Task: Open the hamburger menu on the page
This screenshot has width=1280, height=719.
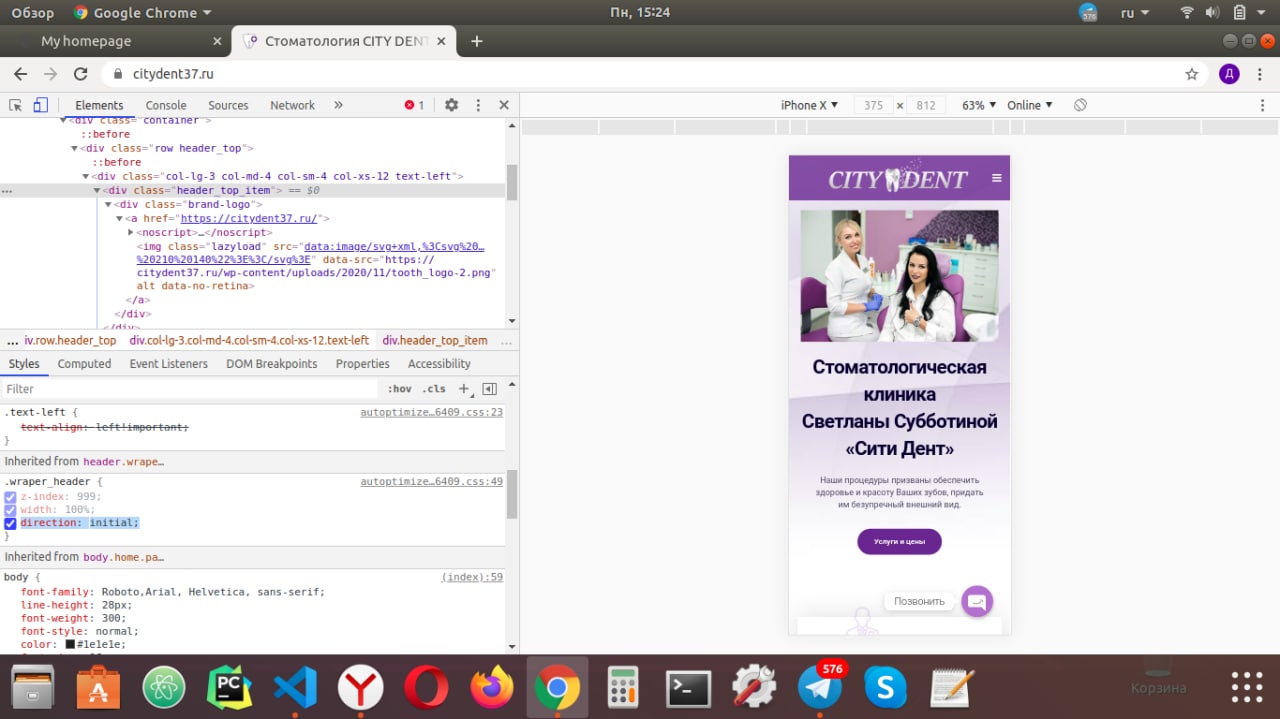Action: tap(996, 178)
